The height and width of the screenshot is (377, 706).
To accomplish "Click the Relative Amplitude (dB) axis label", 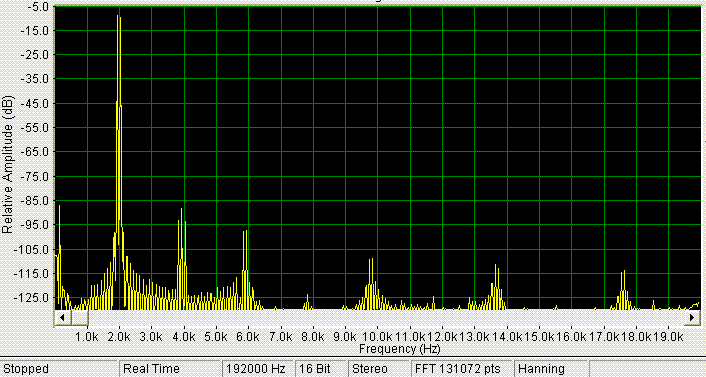I will [7, 164].
